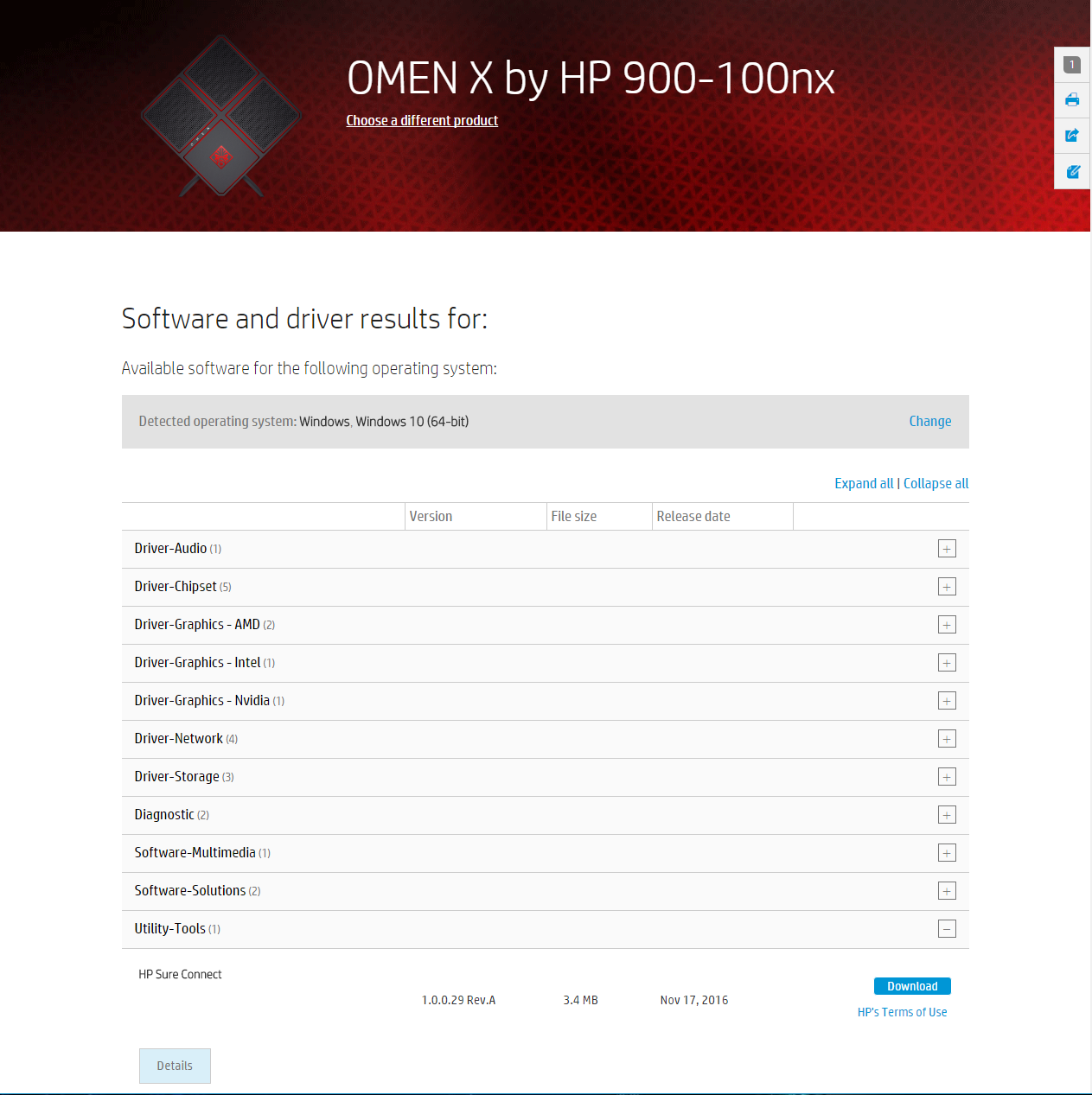Expand the Driver-Network section plus icon

tap(947, 739)
